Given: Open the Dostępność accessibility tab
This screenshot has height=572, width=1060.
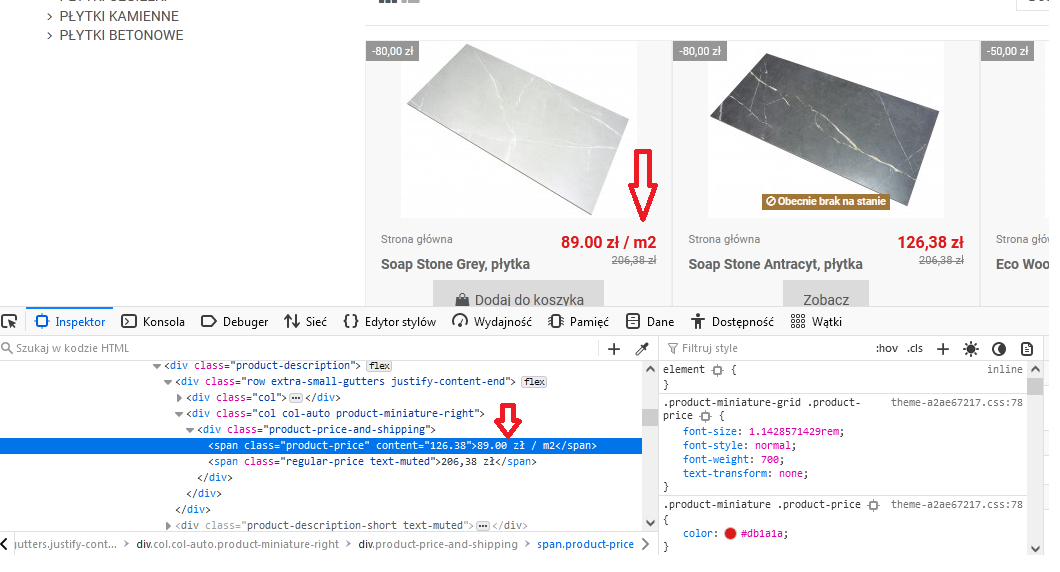Looking at the screenshot, I should click(x=732, y=322).
